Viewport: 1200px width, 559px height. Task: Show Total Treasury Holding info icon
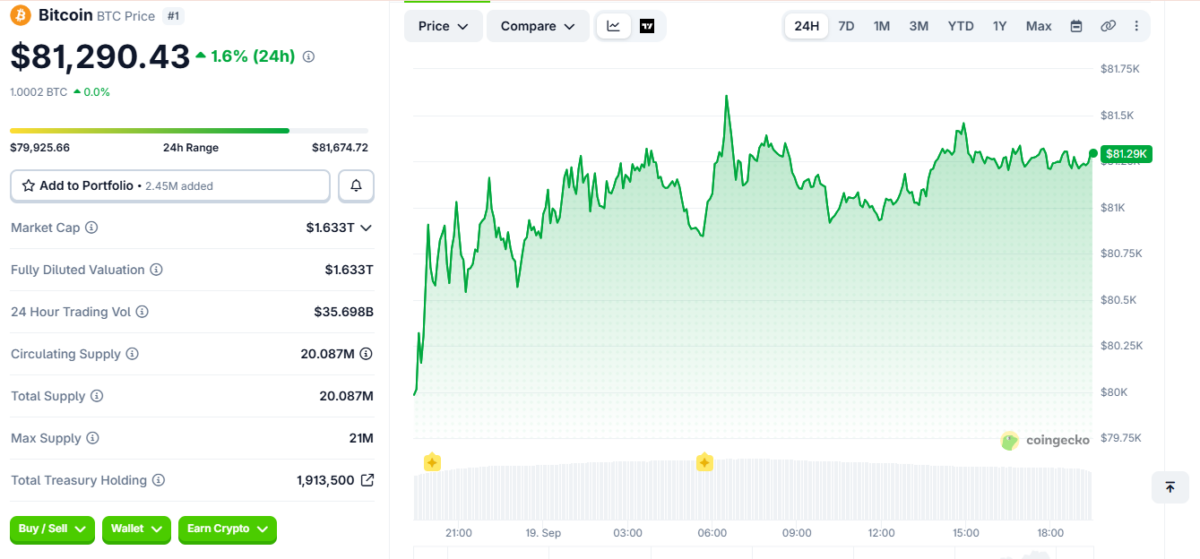tap(158, 480)
